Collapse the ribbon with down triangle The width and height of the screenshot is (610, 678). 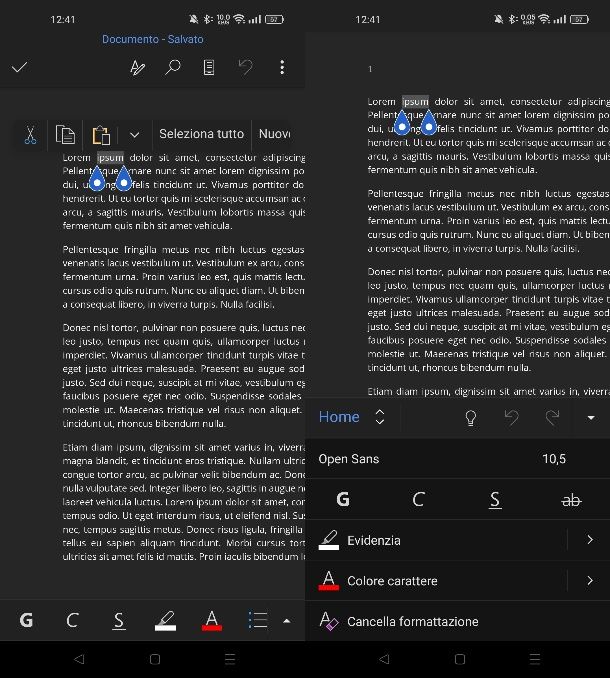pyautogui.click(x=591, y=418)
